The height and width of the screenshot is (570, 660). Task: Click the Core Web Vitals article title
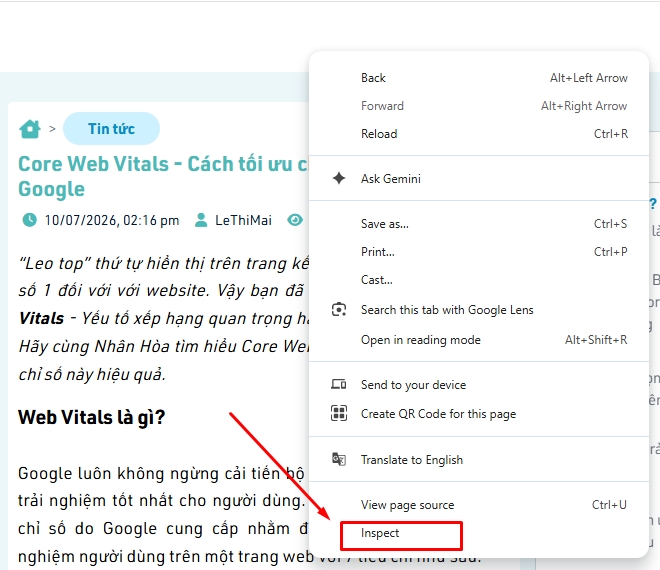(x=162, y=176)
